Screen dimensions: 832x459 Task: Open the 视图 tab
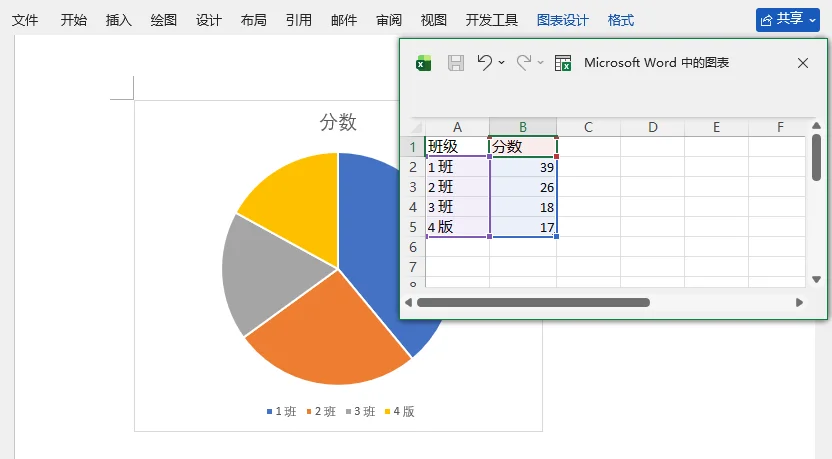click(434, 20)
